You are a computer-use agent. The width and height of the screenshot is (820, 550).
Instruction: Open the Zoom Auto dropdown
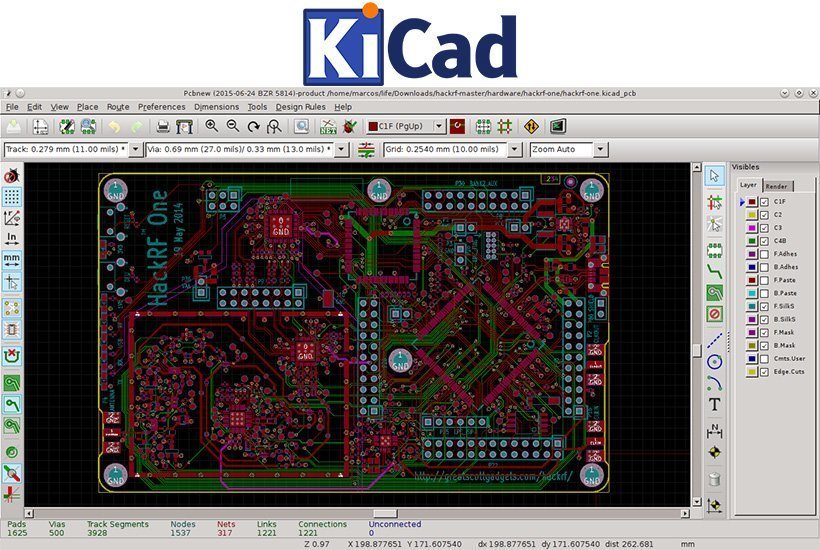(x=600, y=150)
